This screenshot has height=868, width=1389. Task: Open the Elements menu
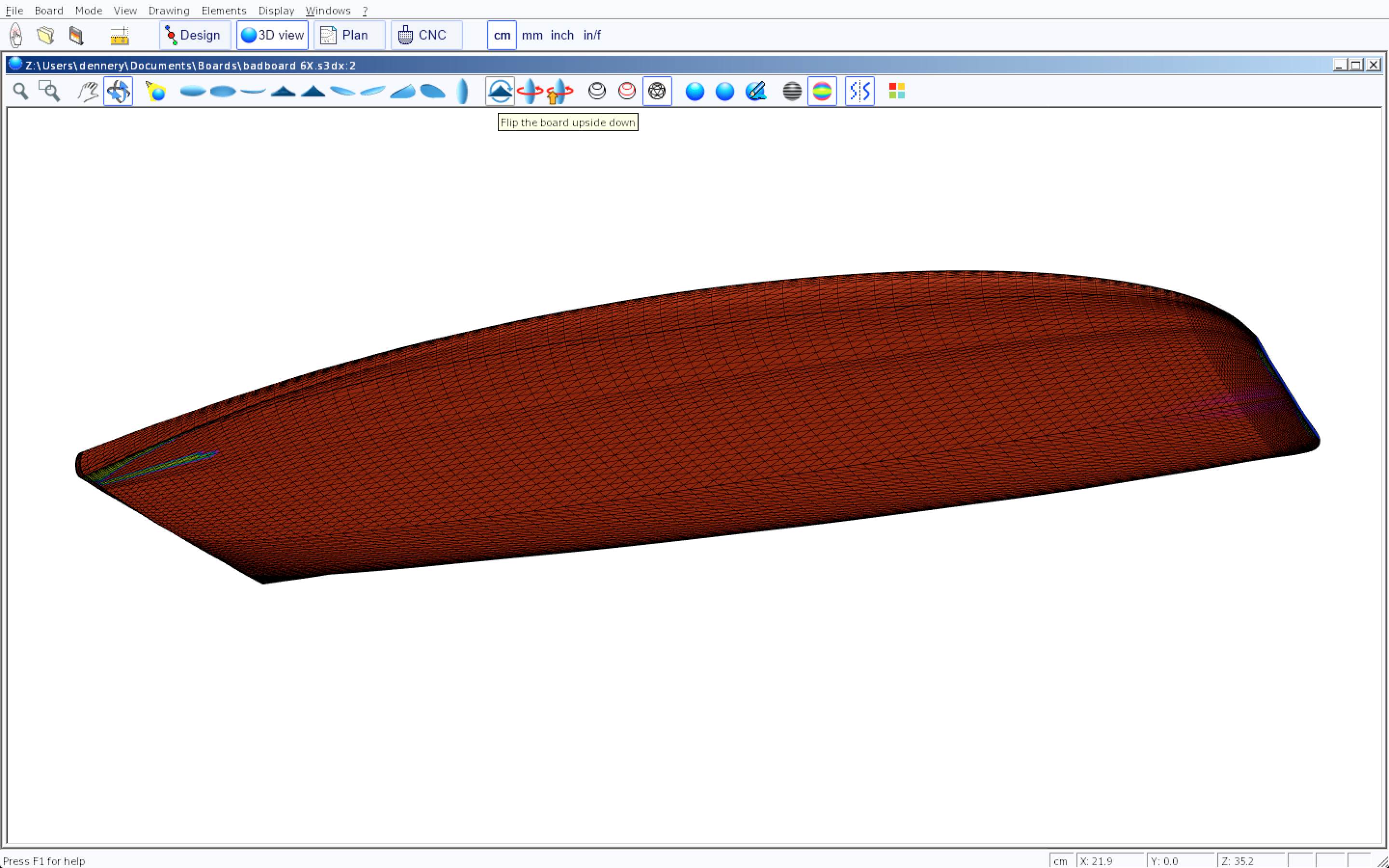224,10
